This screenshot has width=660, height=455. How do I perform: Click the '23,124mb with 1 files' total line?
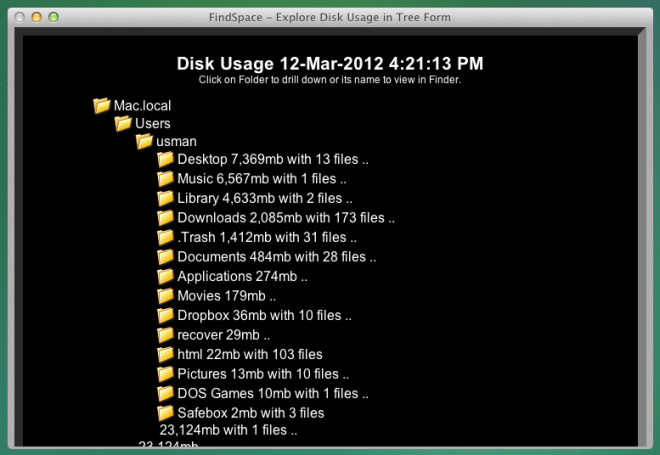[x=228, y=430]
